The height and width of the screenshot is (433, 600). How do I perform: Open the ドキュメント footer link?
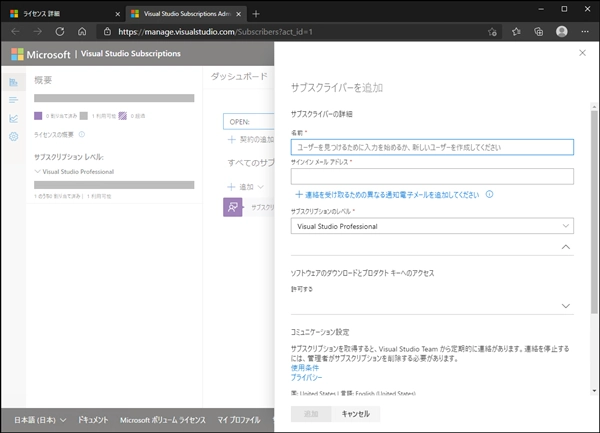tap(93, 420)
